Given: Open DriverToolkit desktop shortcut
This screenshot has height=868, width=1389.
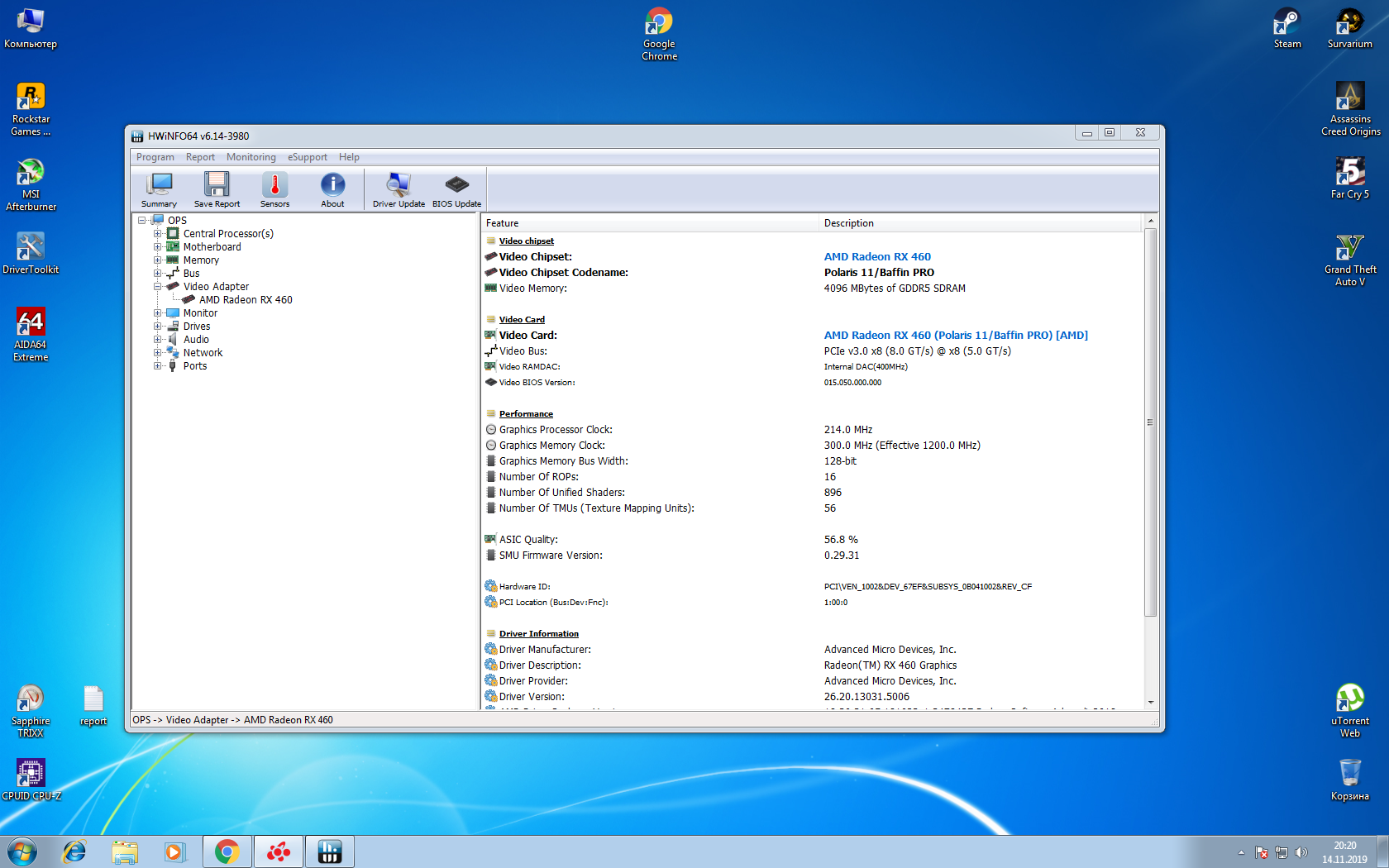Looking at the screenshot, I should pos(31,253).
